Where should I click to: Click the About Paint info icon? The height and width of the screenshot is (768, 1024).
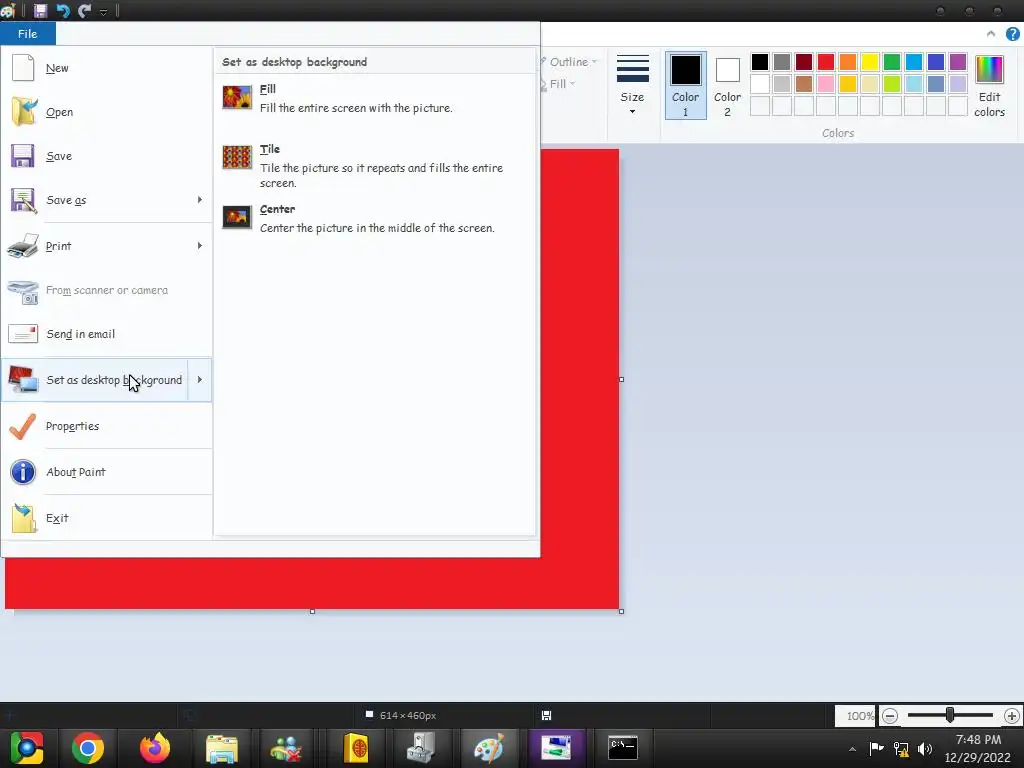coord(23,472)
